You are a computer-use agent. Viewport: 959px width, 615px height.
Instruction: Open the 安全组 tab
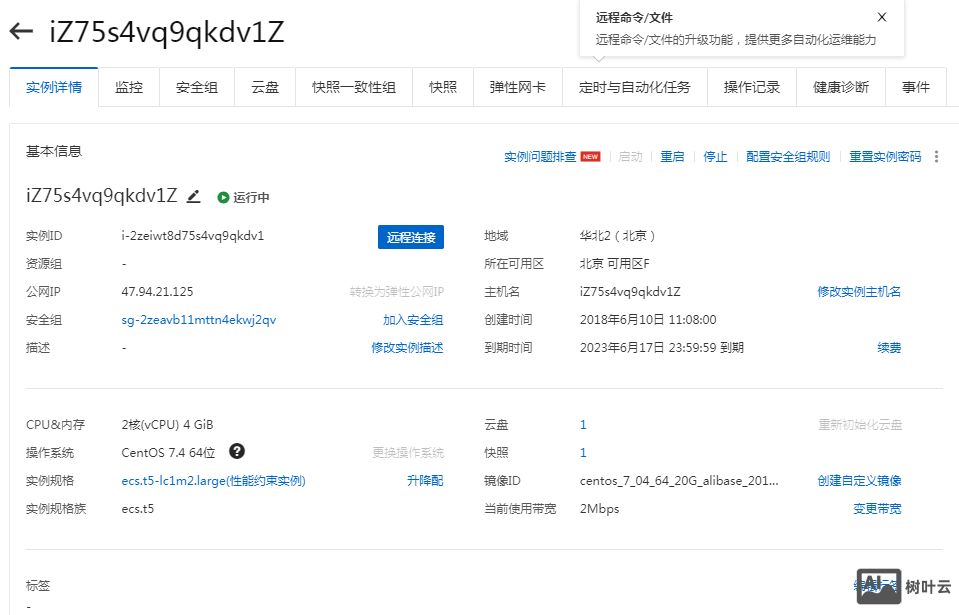point(196,87)
